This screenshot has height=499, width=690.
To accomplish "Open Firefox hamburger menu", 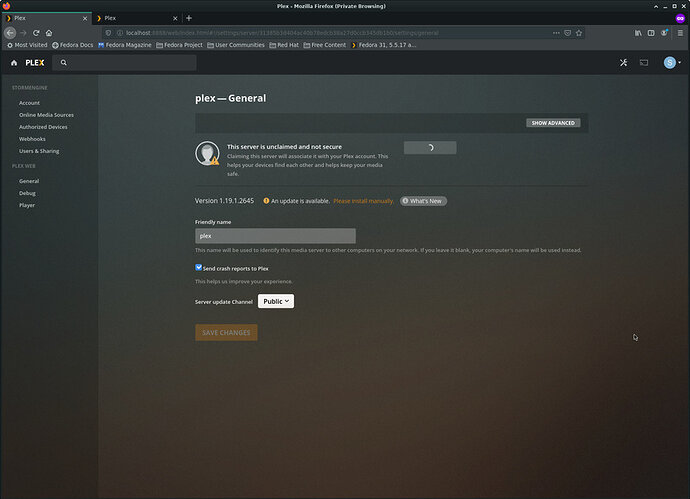I will [680, 33].
